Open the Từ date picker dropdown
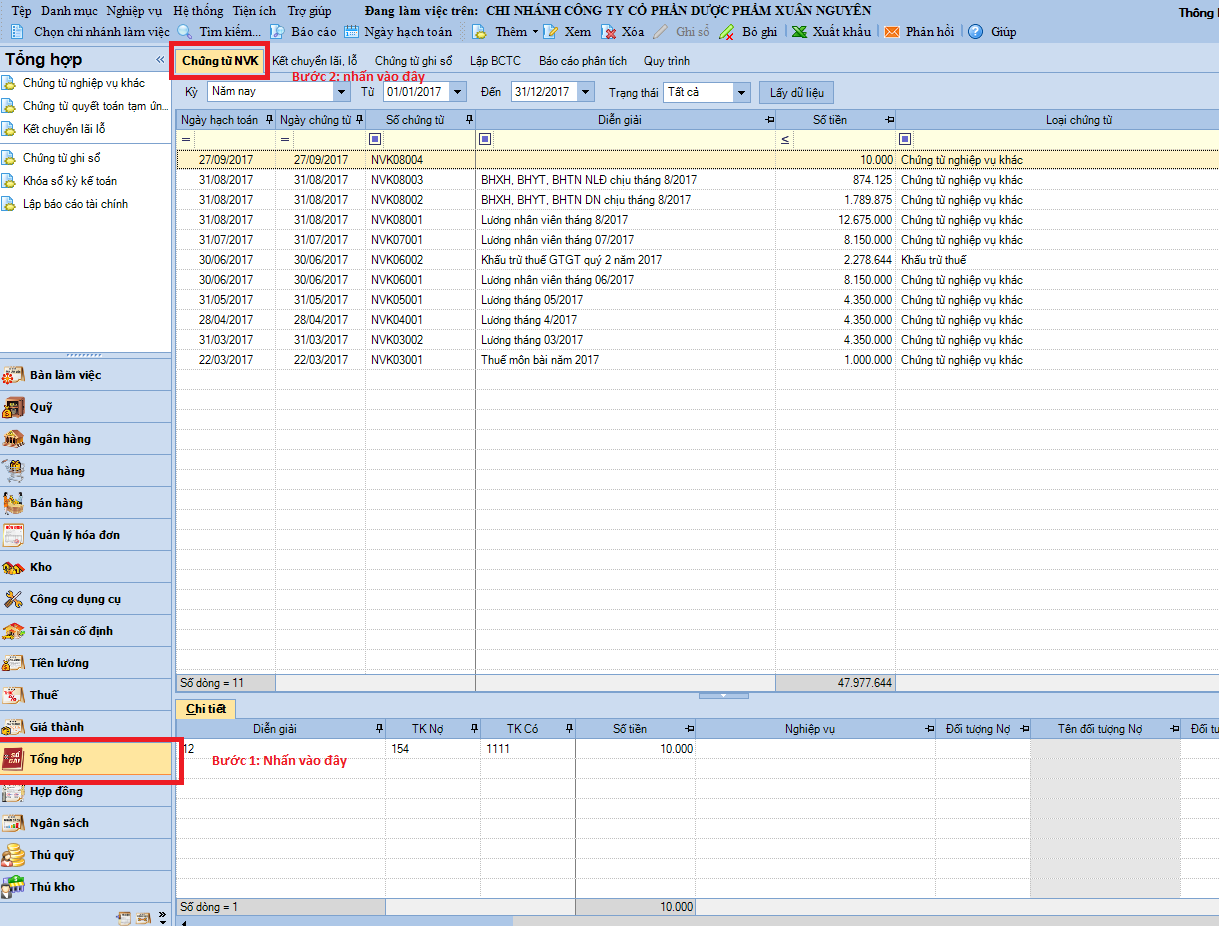This screenshot has height=926, width=1219. [x=458, y=92]
